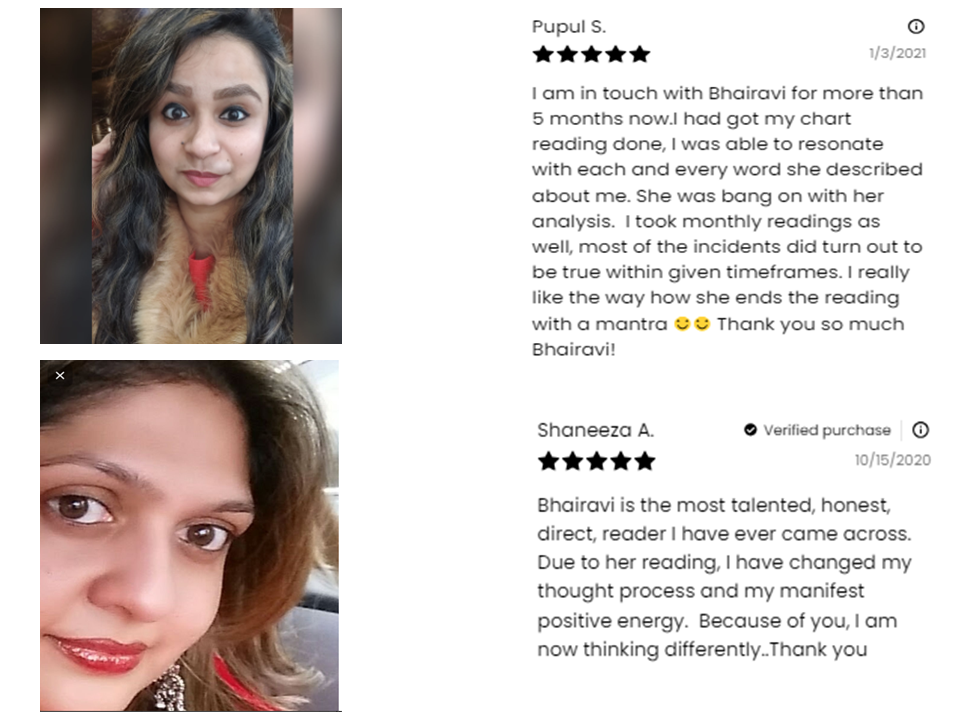This screenshot has height=720, width=960.
Task: Click the review date 10/15/2020
Action: (x=893, y=460)
